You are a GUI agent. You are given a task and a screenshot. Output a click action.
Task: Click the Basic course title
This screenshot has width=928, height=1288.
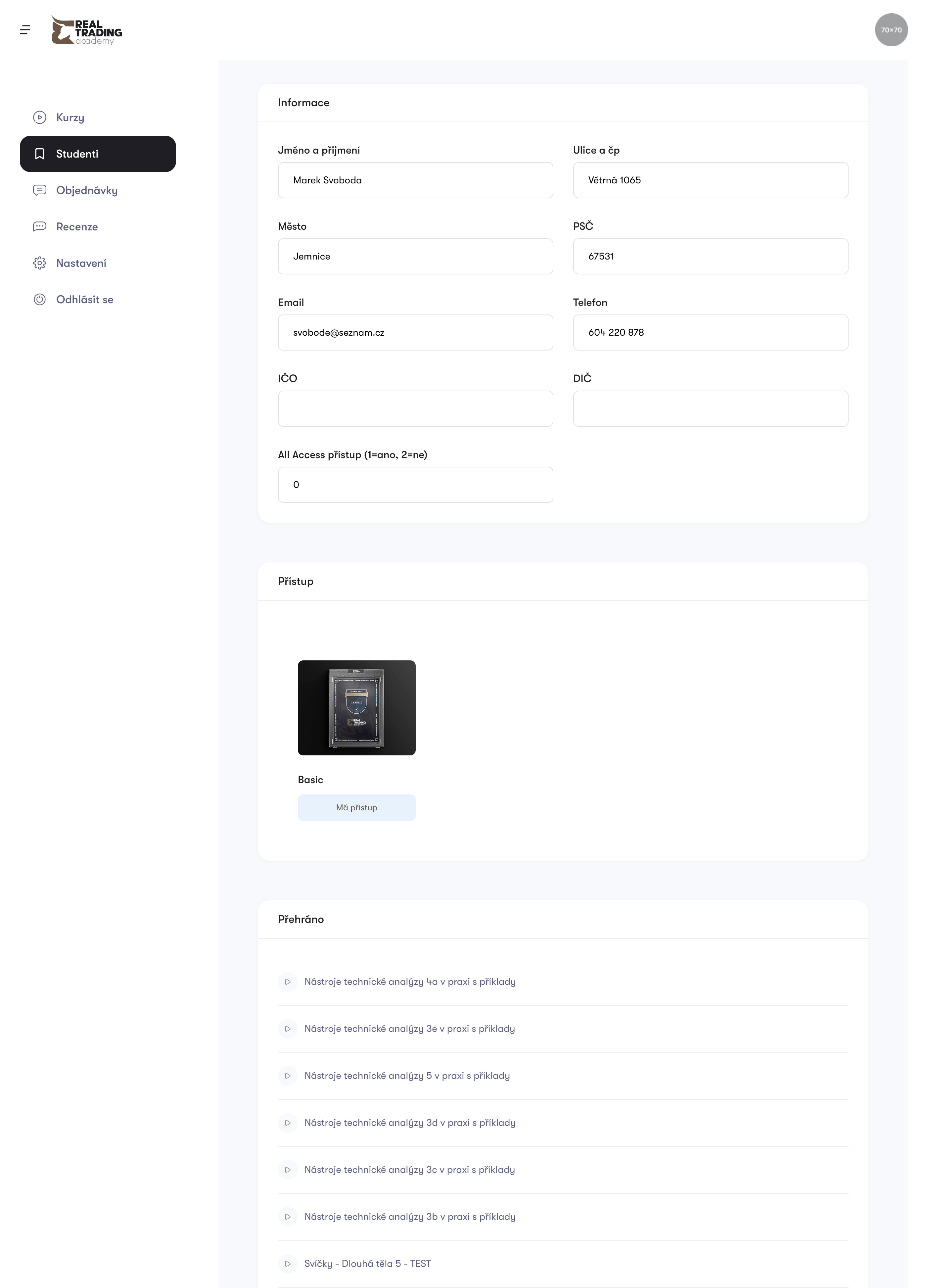(x=311, y=780)
